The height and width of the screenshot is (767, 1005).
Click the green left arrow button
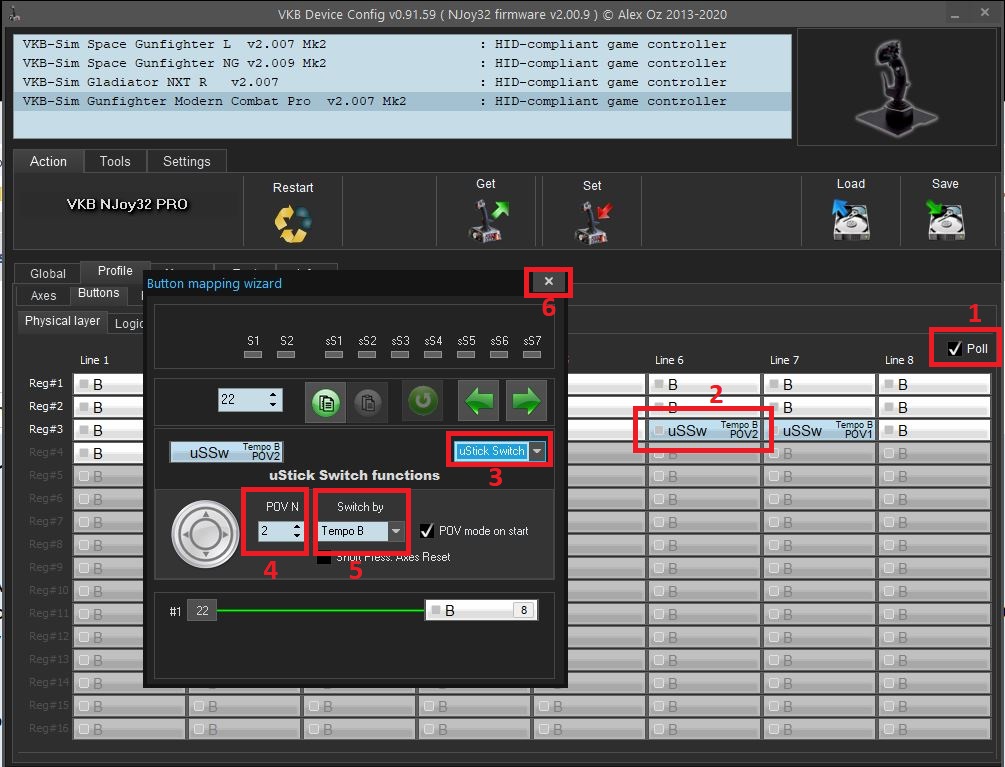point(479,401)
